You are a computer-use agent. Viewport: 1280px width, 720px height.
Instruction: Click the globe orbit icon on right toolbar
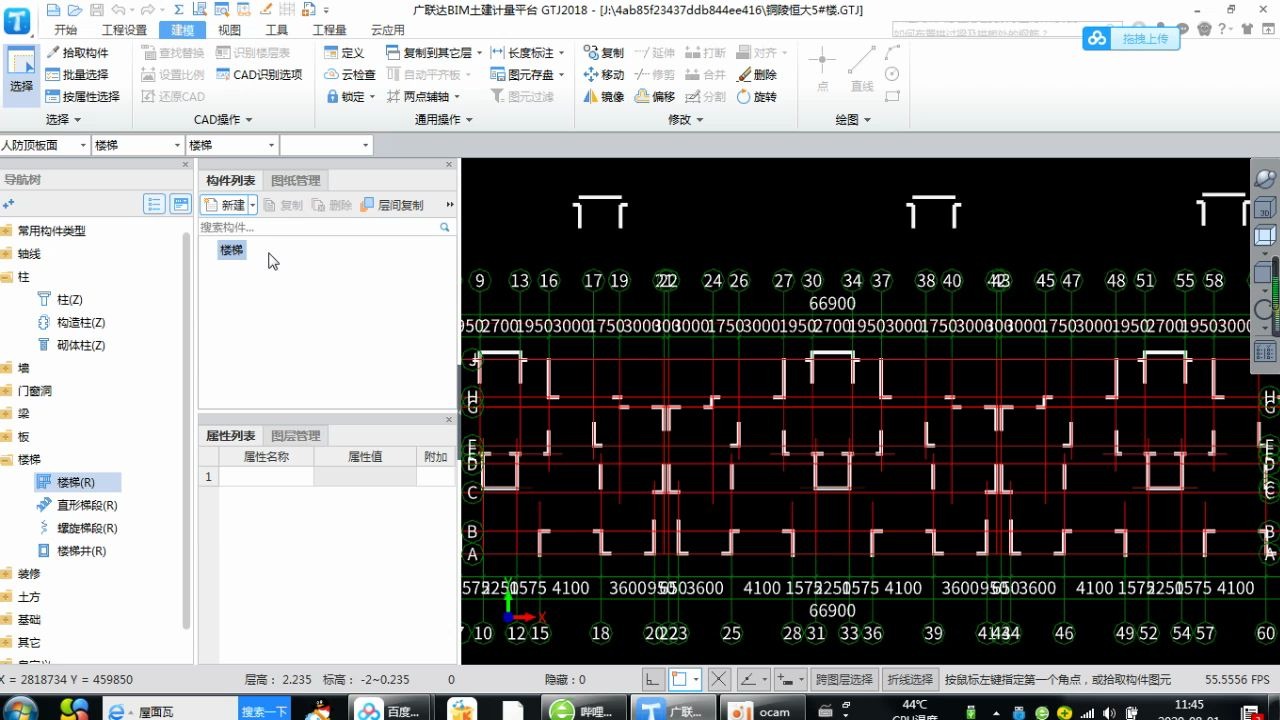pos(1265,179)
